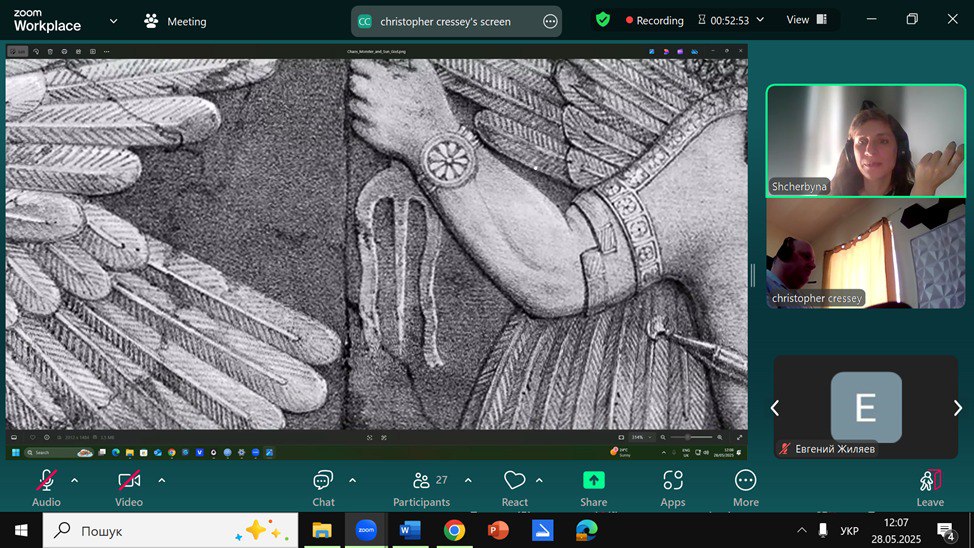The height and width of the screenshot is (548, 974).
Task: Open Microsoft Word from taskbar
Action: pos(410,531)
